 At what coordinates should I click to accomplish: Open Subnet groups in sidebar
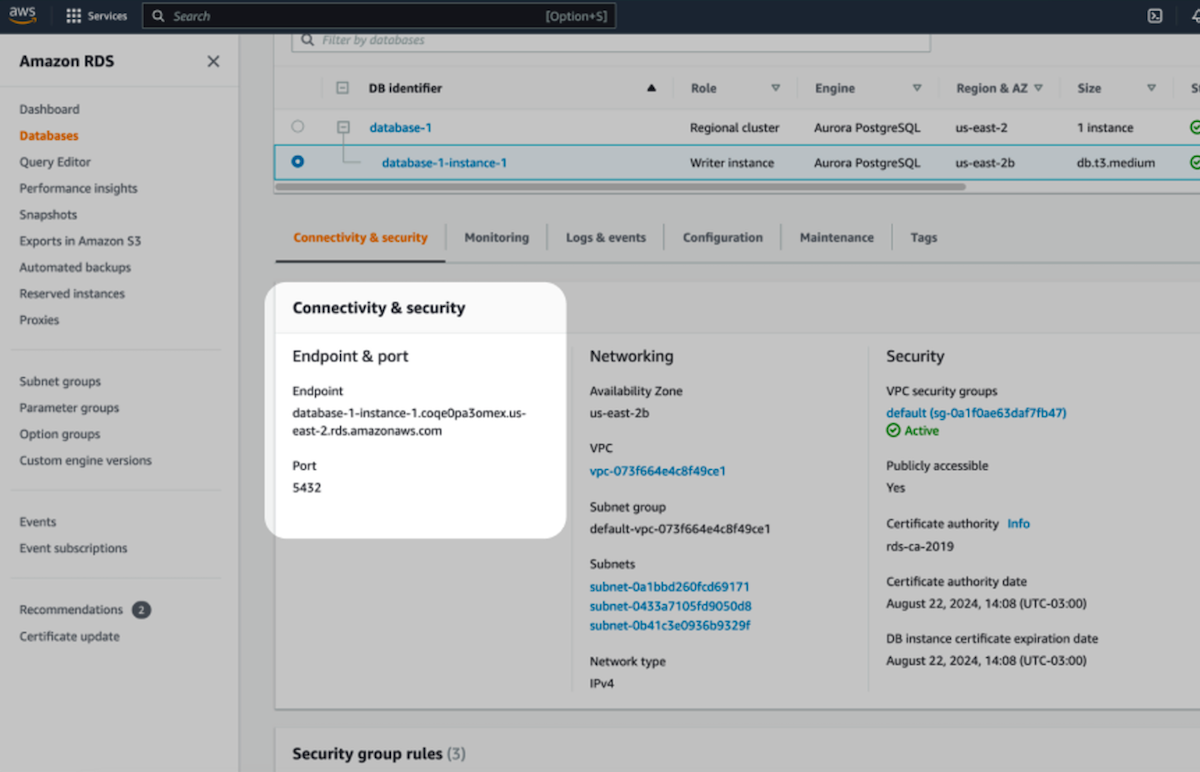[60, 382]
